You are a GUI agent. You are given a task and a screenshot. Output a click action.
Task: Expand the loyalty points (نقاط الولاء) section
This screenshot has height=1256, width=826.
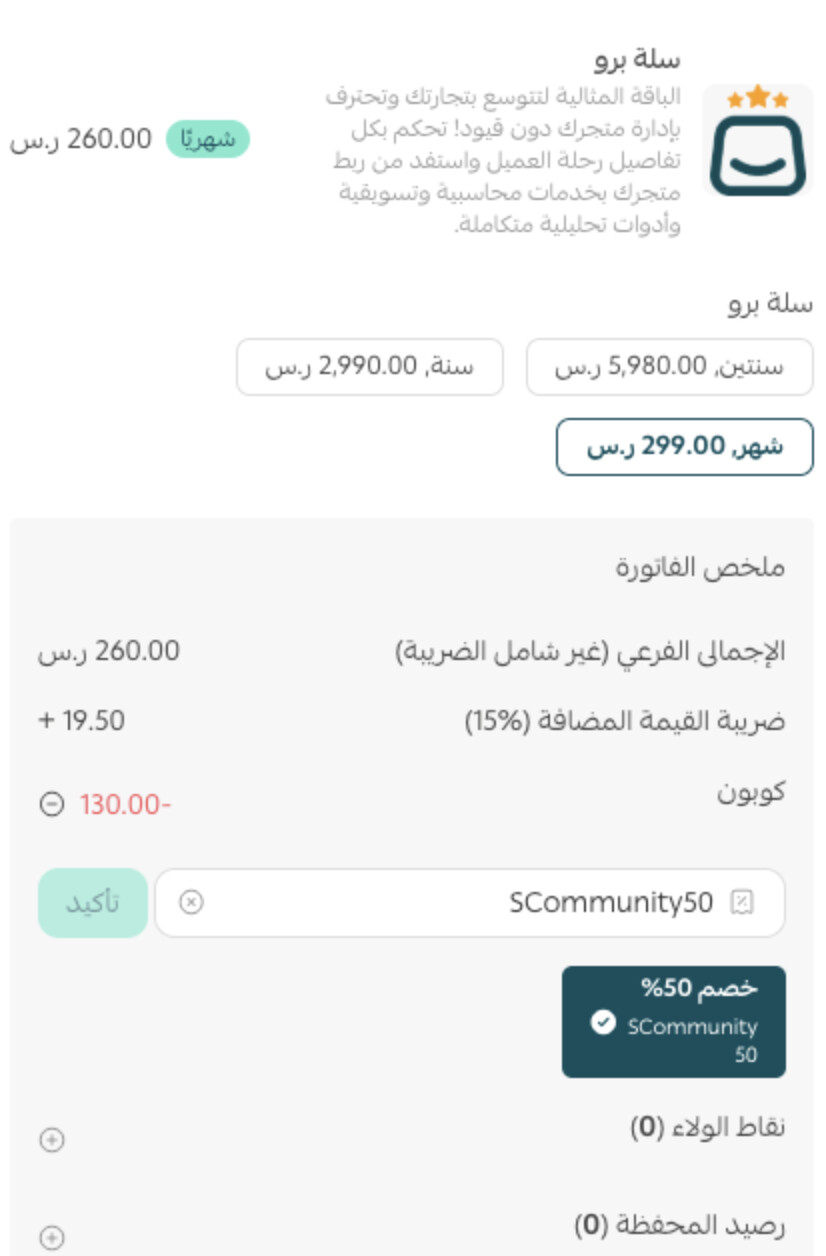pos(51,1139)
